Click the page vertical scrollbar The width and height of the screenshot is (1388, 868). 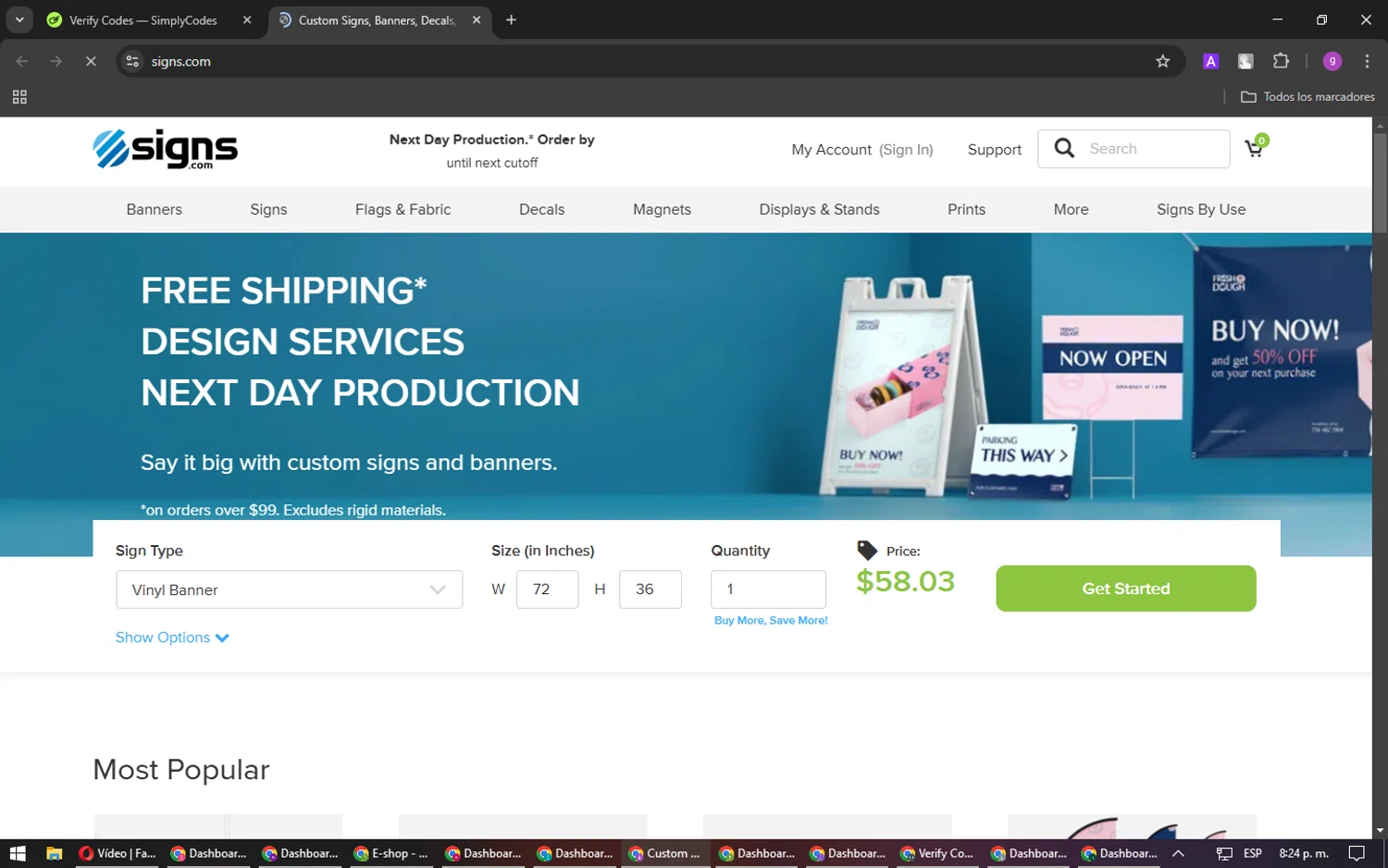coord(1380,182)
